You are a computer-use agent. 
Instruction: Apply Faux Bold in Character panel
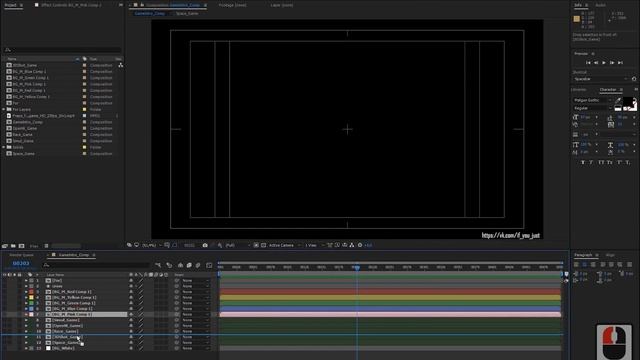coord(583,162)
